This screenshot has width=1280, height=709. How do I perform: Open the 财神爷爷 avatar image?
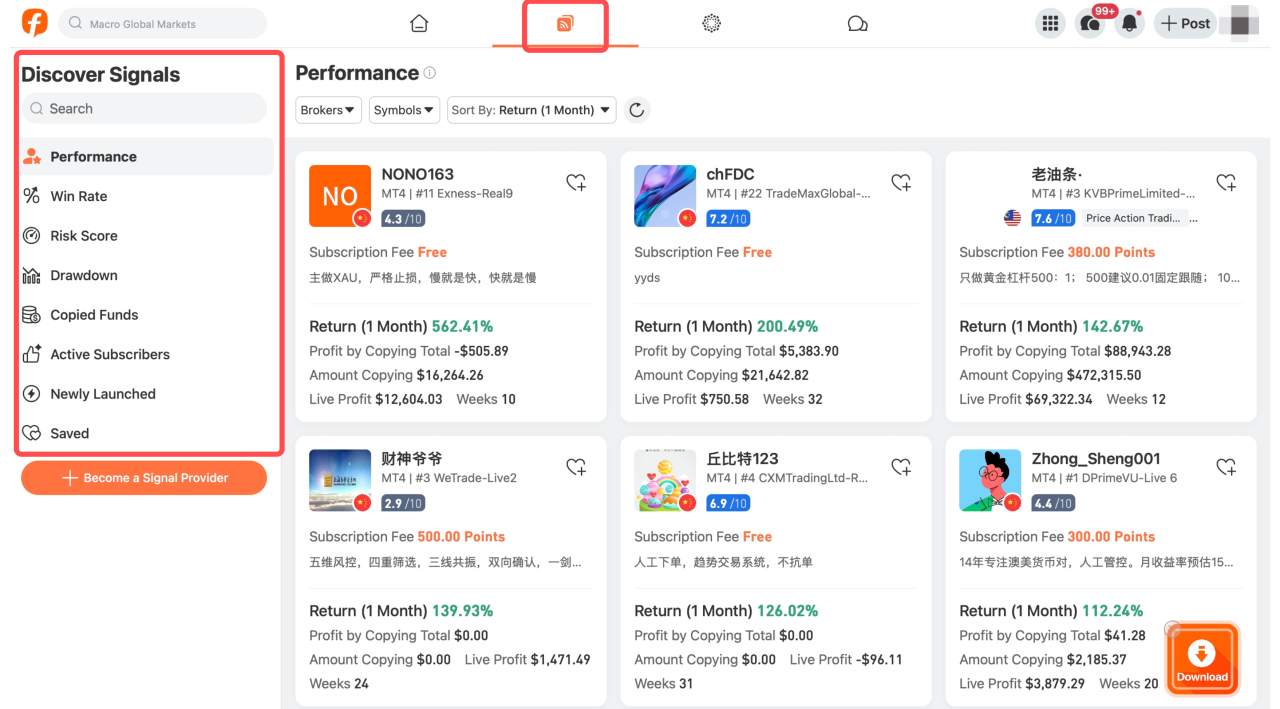340,480
